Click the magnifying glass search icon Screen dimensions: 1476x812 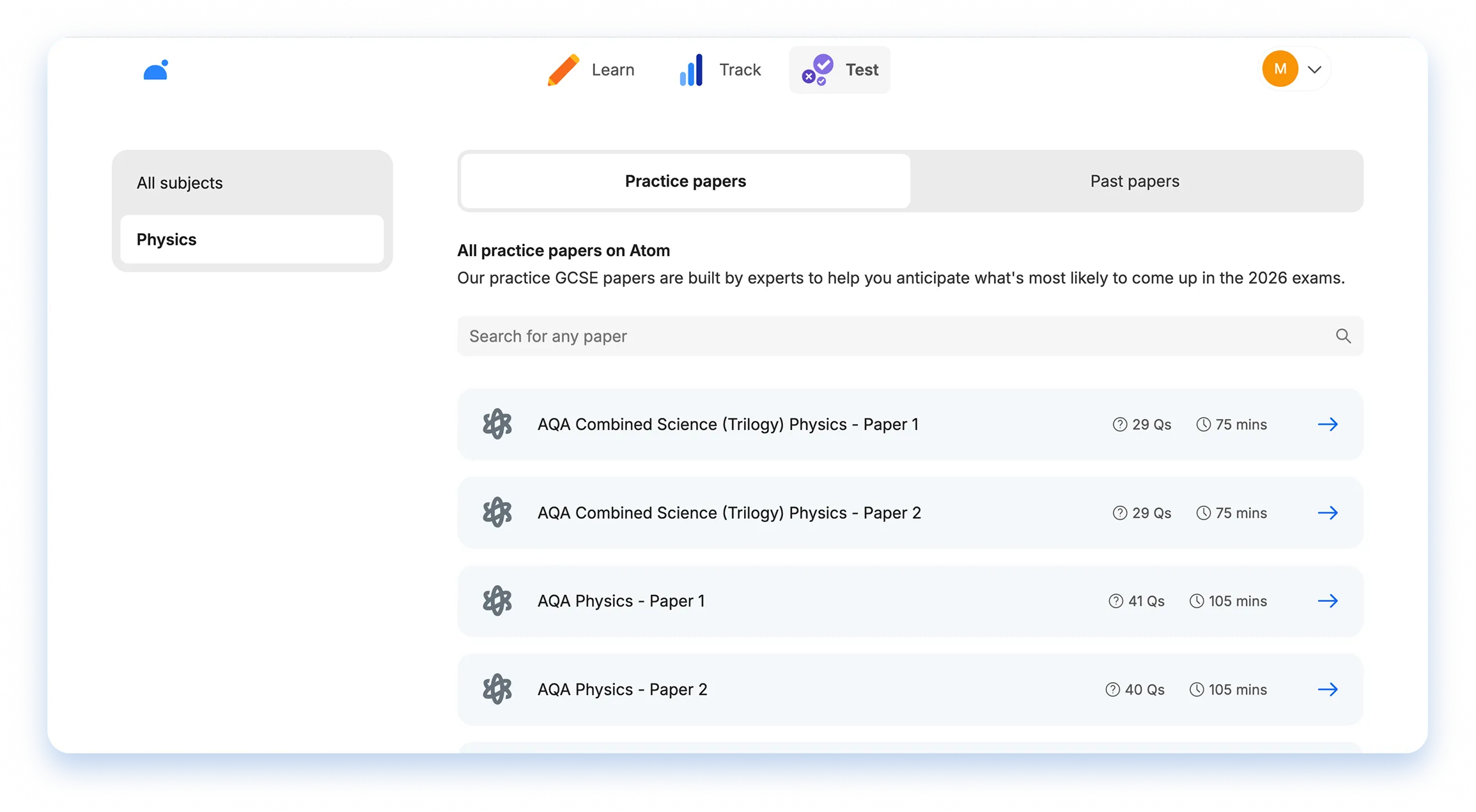(x=1343, y=336)
